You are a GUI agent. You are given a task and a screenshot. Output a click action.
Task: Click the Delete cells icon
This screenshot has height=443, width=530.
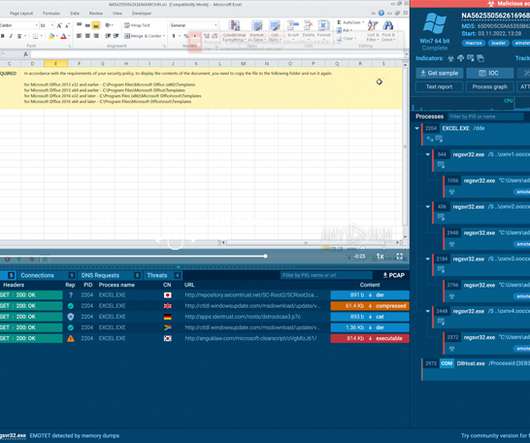[x=308, y=26]
